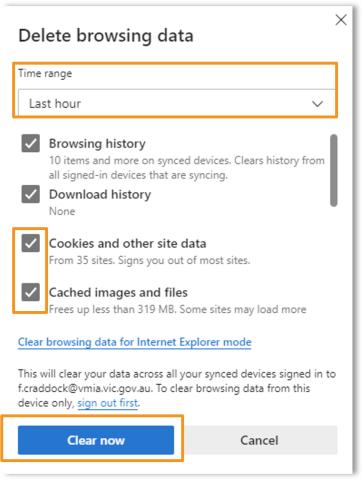The height and width of the screenshot is (480, 363).
Task: Click the Time range field label
Action: pyautogui.click(x=45, y=73)
